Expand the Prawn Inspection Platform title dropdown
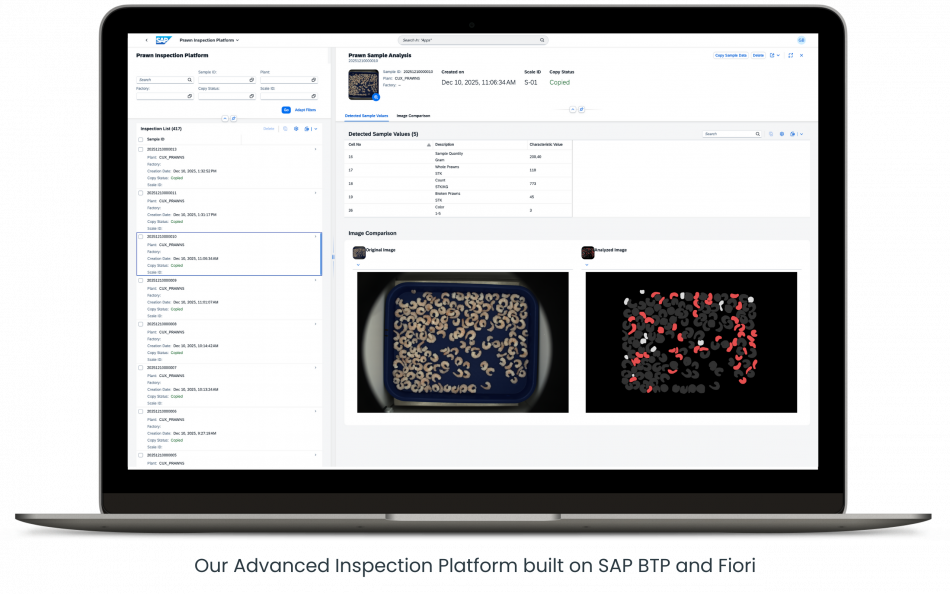 [237, 40]
